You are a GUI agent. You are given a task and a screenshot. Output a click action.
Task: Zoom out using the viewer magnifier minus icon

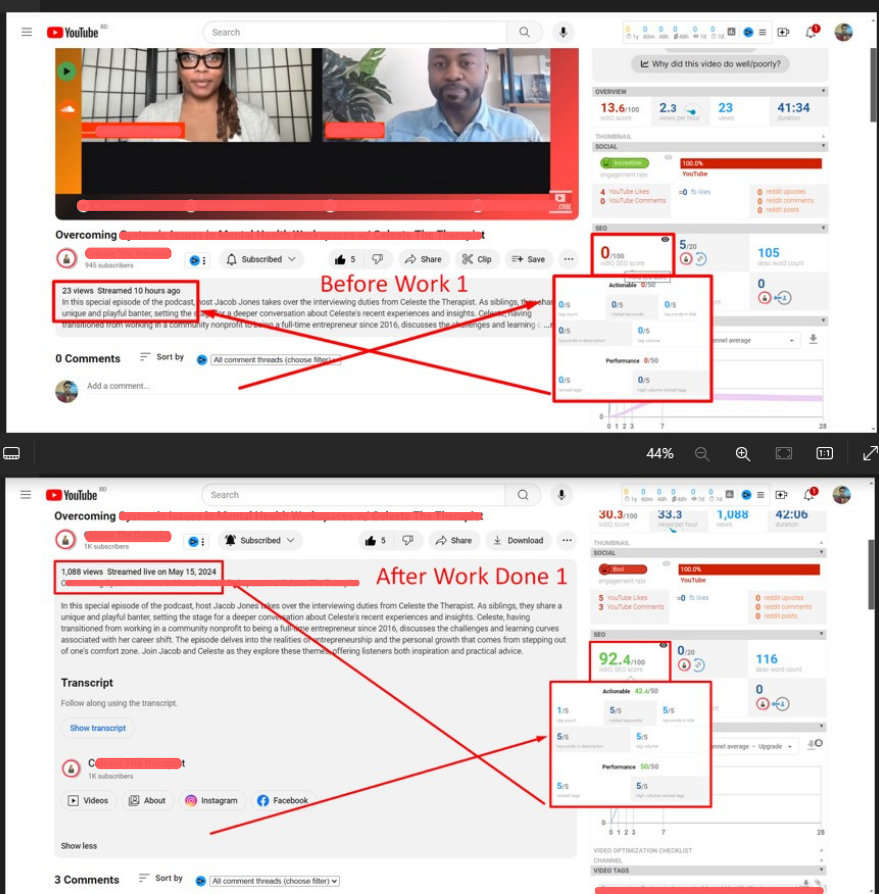coord(702,453)
